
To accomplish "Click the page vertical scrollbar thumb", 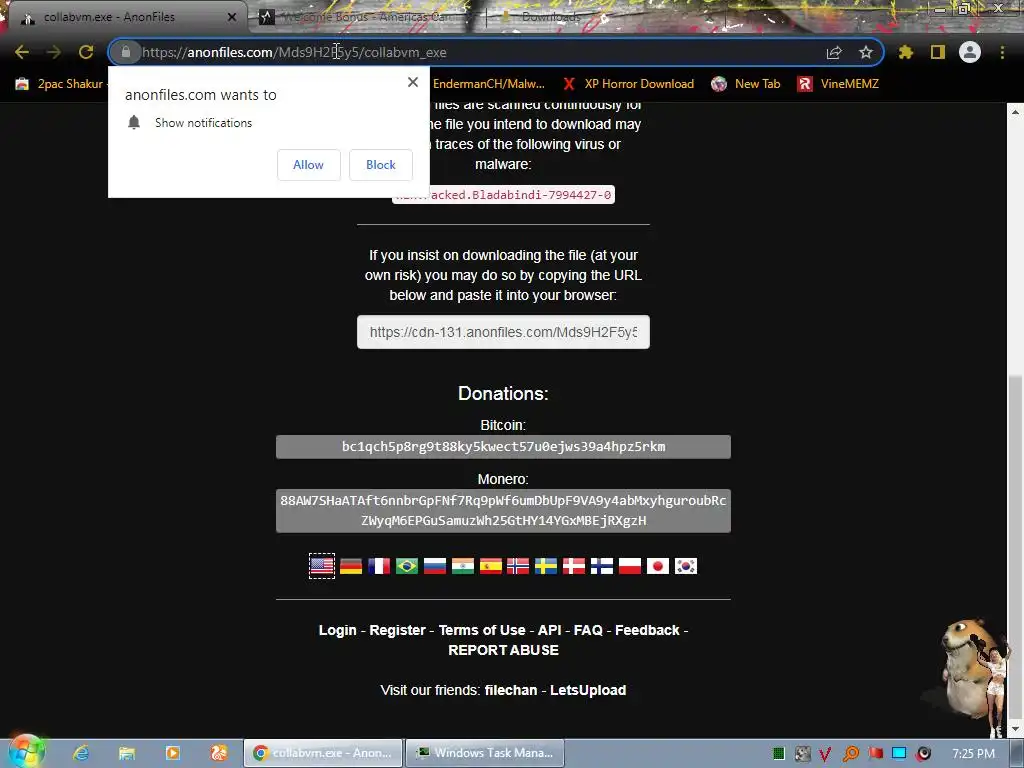I will [x=1016, y=545].
